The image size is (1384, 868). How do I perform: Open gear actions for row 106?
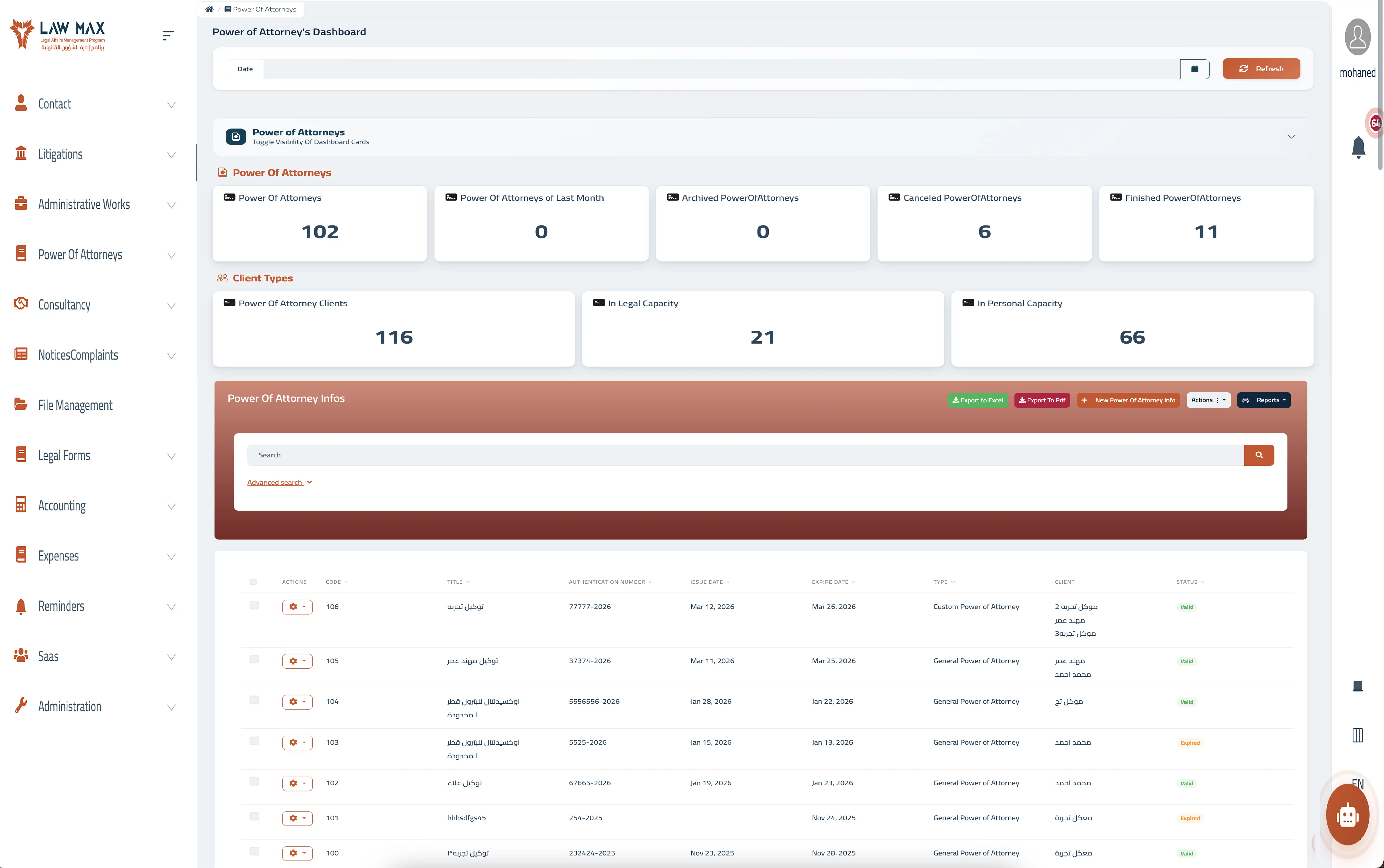pos(297,607)
